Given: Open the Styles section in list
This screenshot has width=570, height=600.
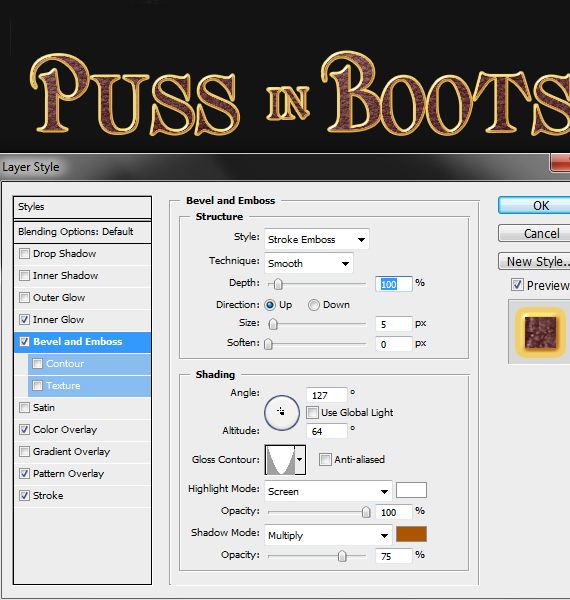Looking at the screenshot, I should click(82, 207).
